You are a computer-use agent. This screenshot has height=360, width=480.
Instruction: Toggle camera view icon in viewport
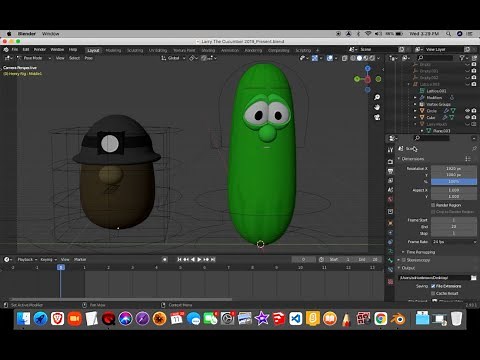(x=377, y=117)
